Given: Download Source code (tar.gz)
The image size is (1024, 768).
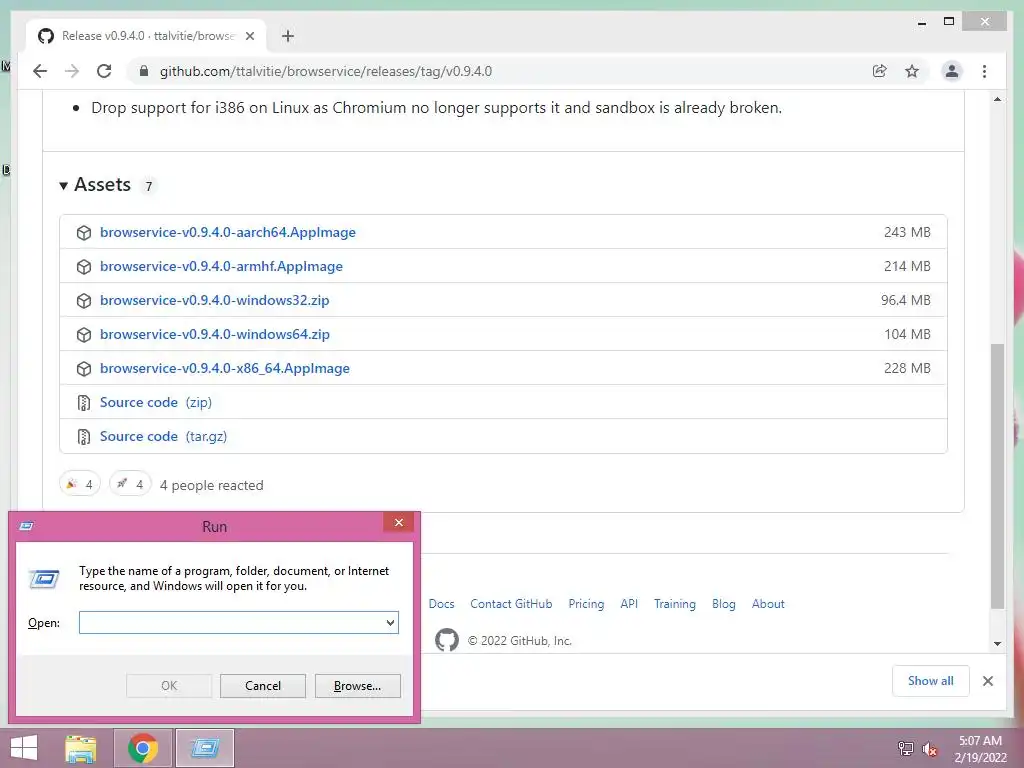Looking at the screenshot, I should pos(163,436).
